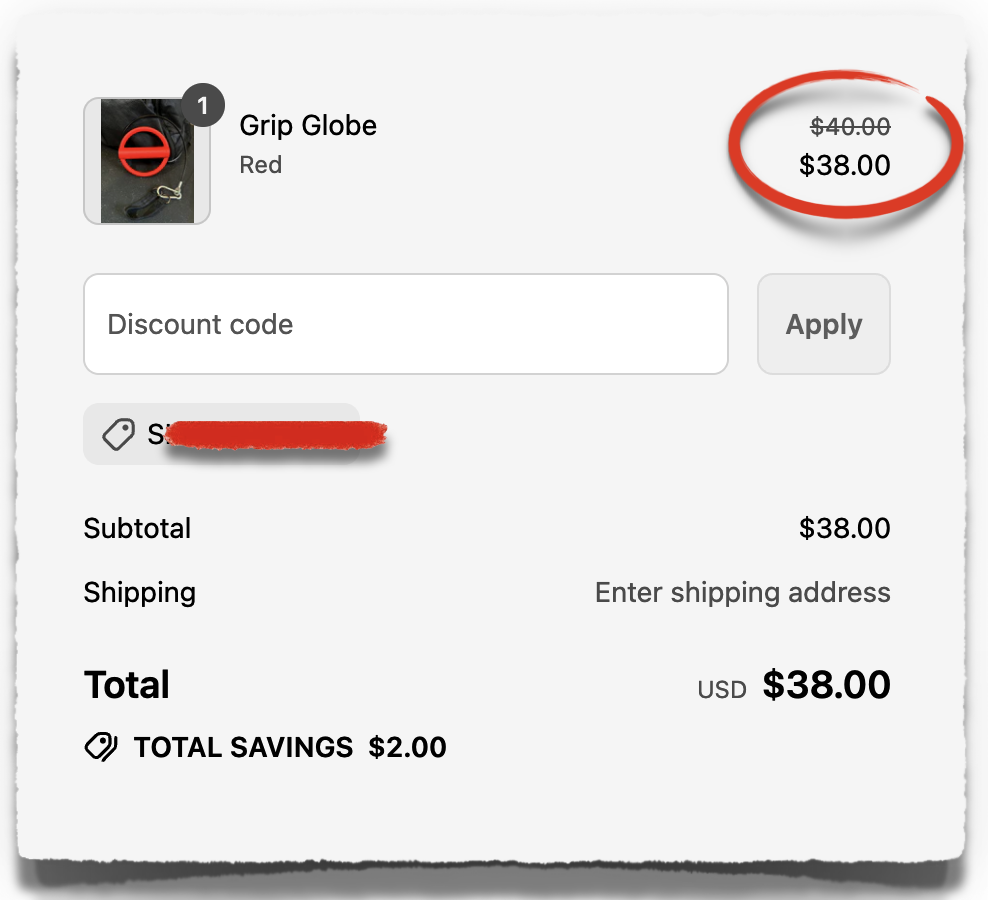Click the USD currency label
The image size is (988, 900).
[x=722, y=688]
